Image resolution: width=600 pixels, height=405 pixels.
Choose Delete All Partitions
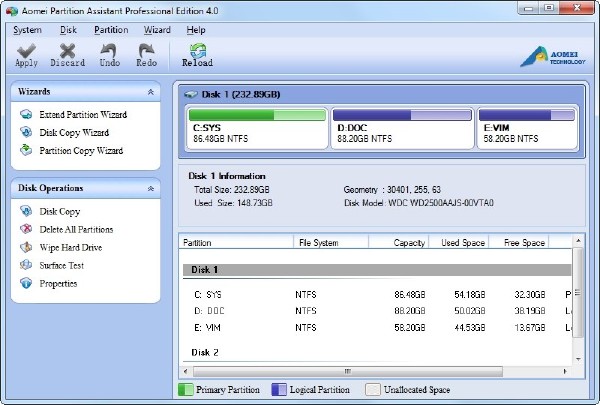[x=76, y=229]
